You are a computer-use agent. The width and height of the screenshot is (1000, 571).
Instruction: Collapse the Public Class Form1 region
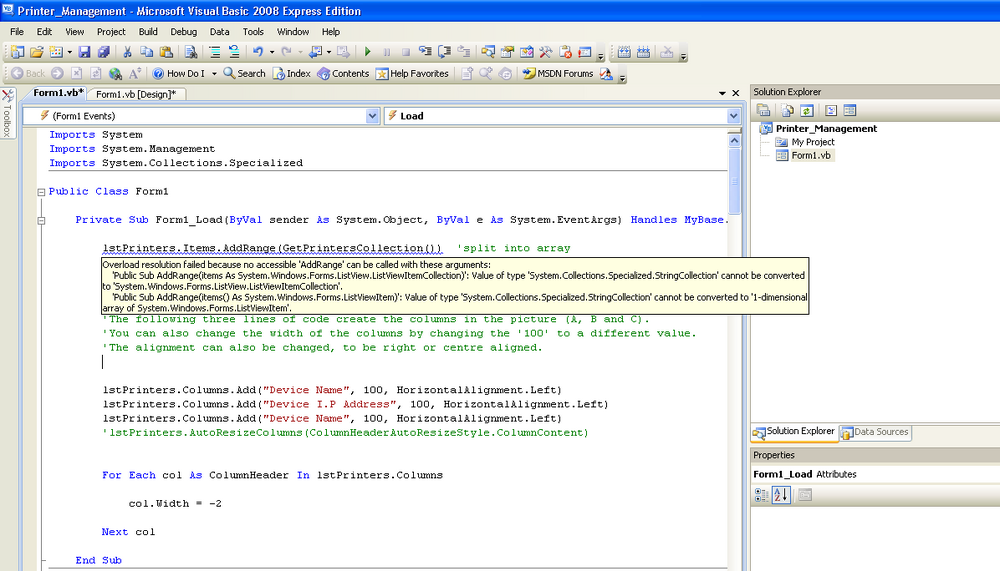(41, 191)
